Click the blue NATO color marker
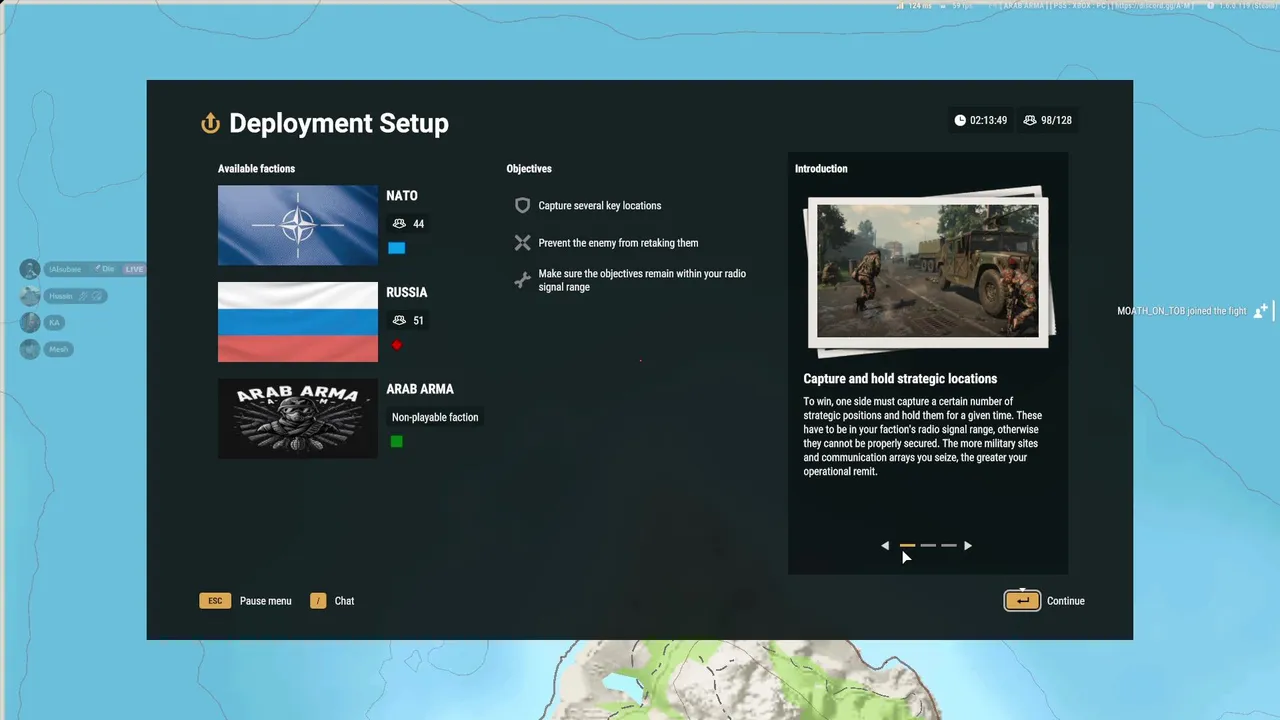This screenshot has height=720, width=1280. tap(397, 248)
